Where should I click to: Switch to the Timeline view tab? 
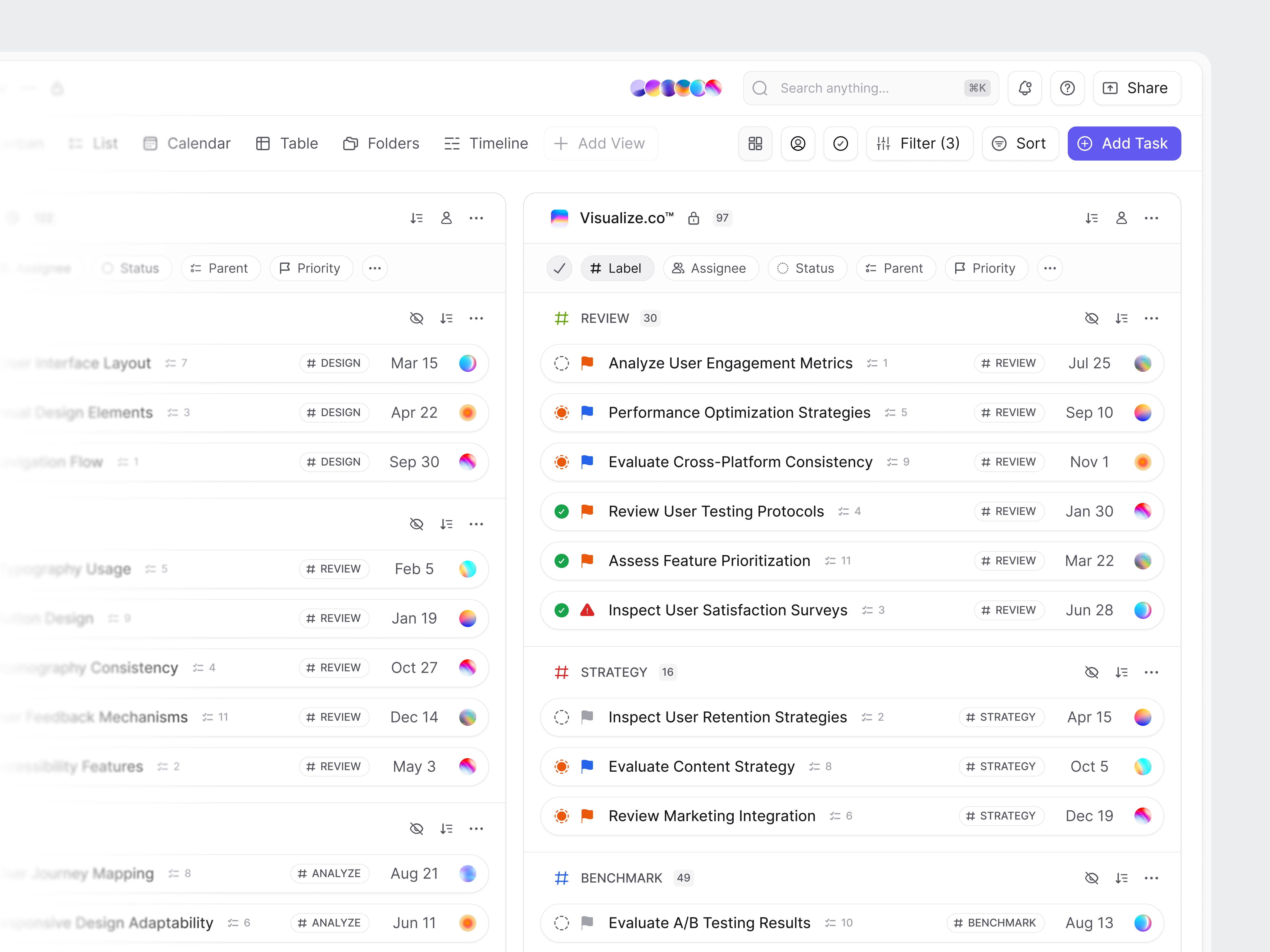pyautogui.click(x=486, y=143)
